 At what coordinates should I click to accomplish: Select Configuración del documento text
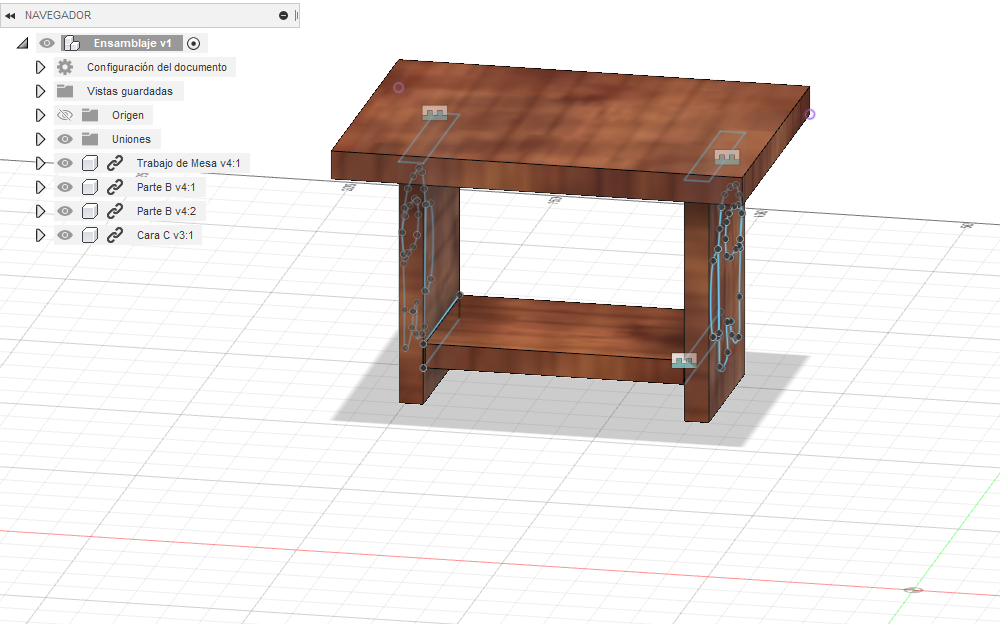(157, 67)
